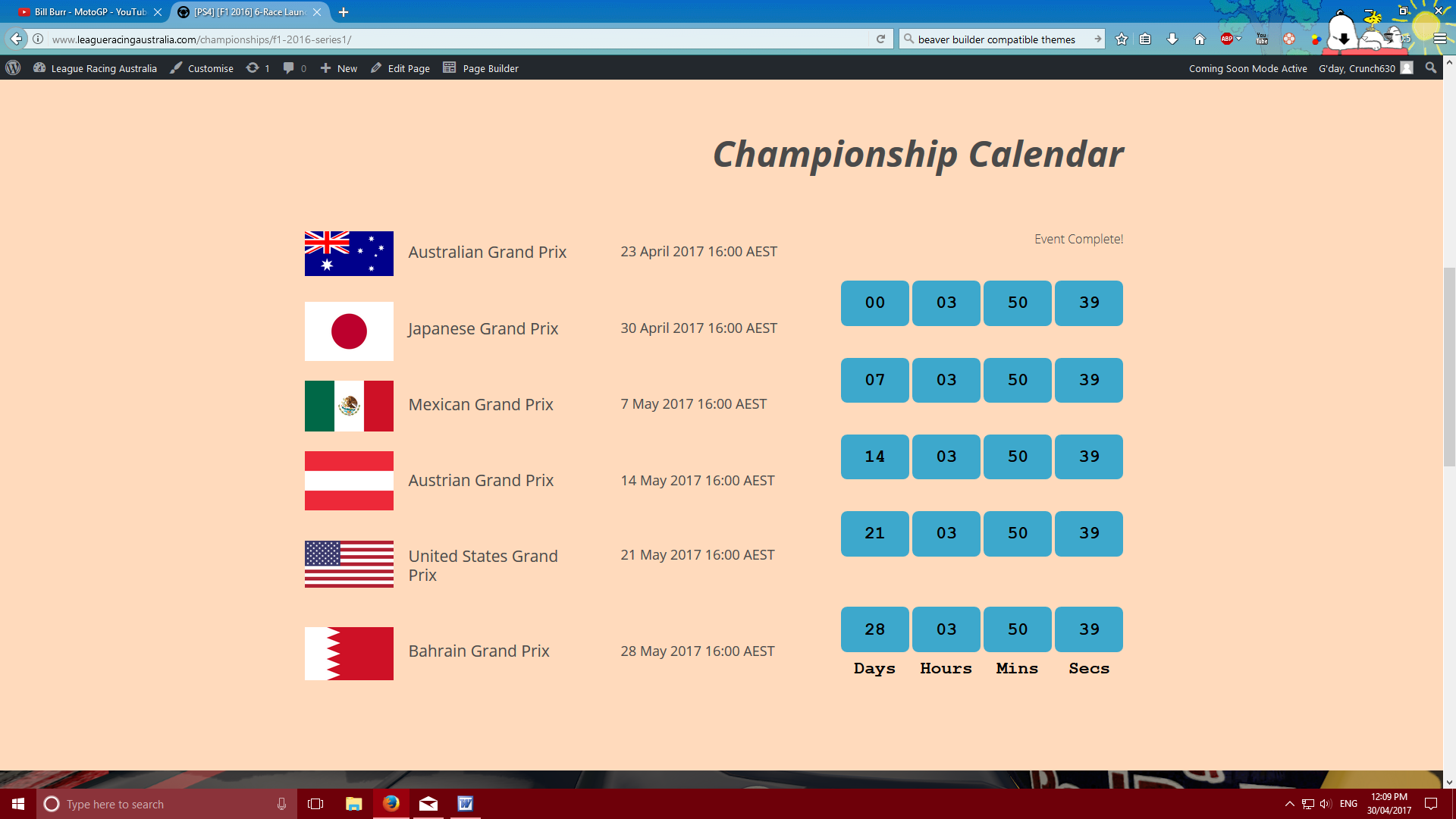The width and height of the screenshot is (1456, 819).
Task: Click the WordPress logo icon
Action: [x=13, y=68]
